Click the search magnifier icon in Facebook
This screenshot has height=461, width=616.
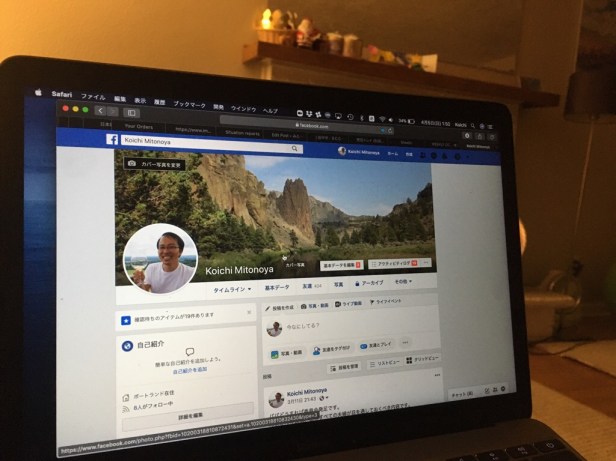(295, 148)
